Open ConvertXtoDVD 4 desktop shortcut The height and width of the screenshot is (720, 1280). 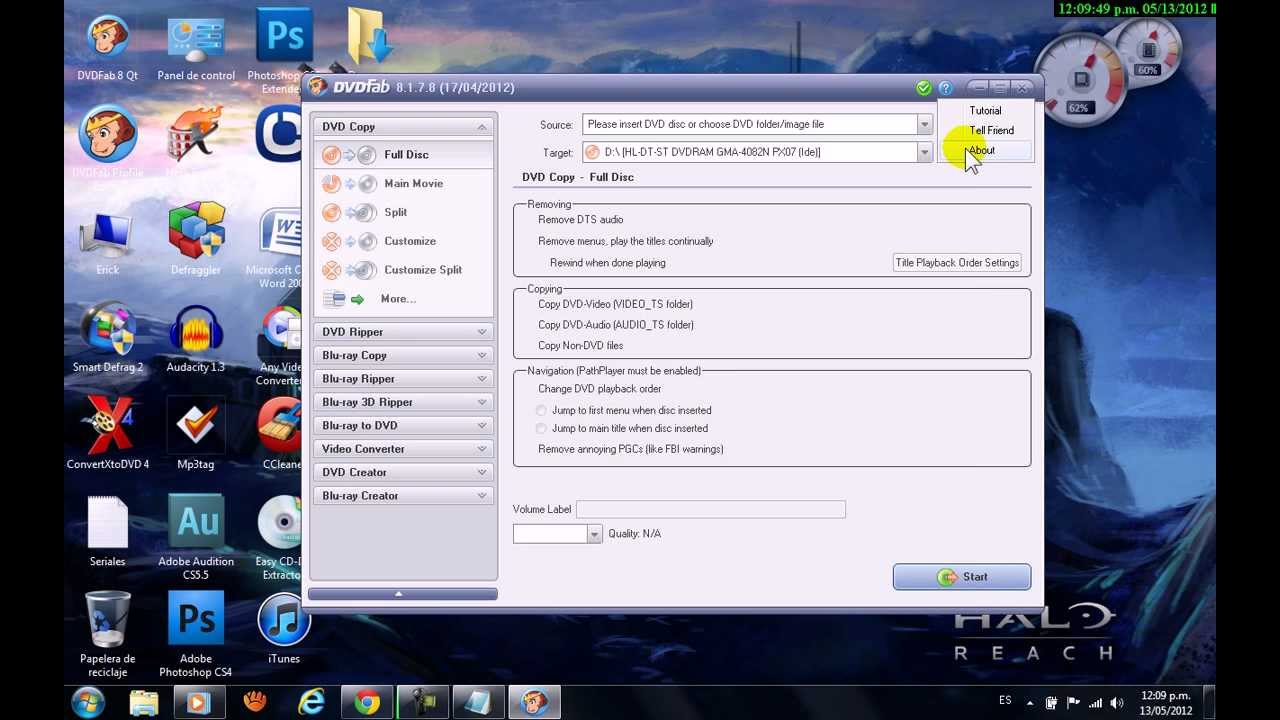(108, 434)
